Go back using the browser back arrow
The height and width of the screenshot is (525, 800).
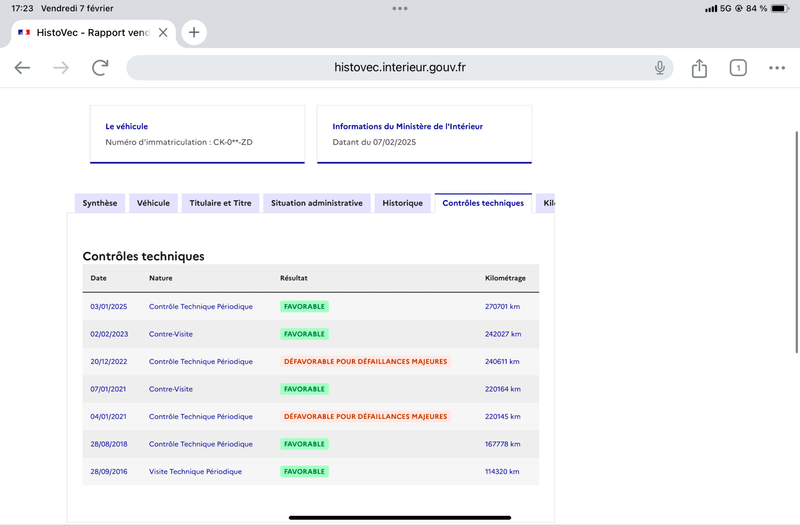[x=22, y=67]
